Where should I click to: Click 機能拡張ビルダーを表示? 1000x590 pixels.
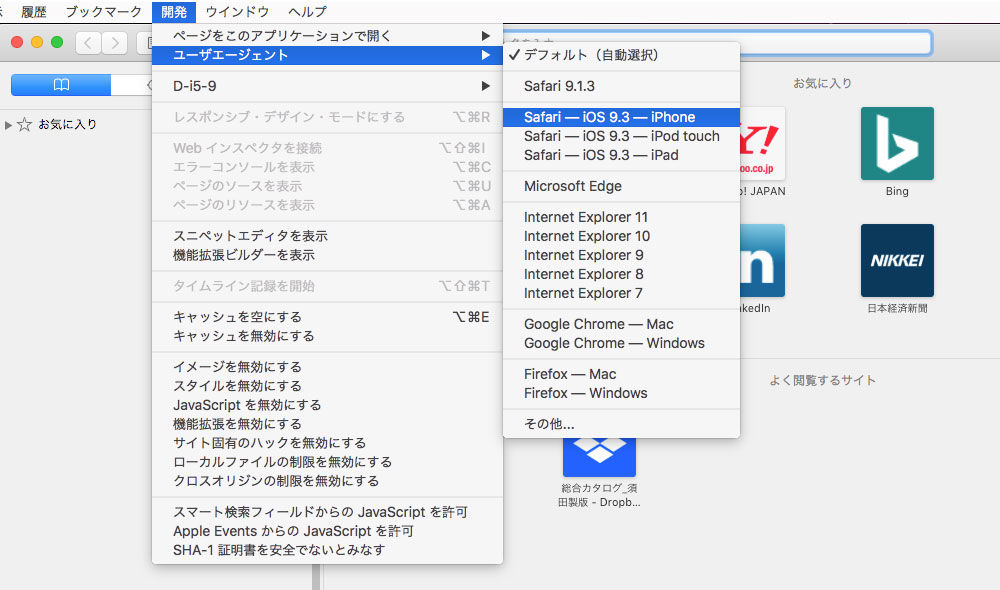327,255
